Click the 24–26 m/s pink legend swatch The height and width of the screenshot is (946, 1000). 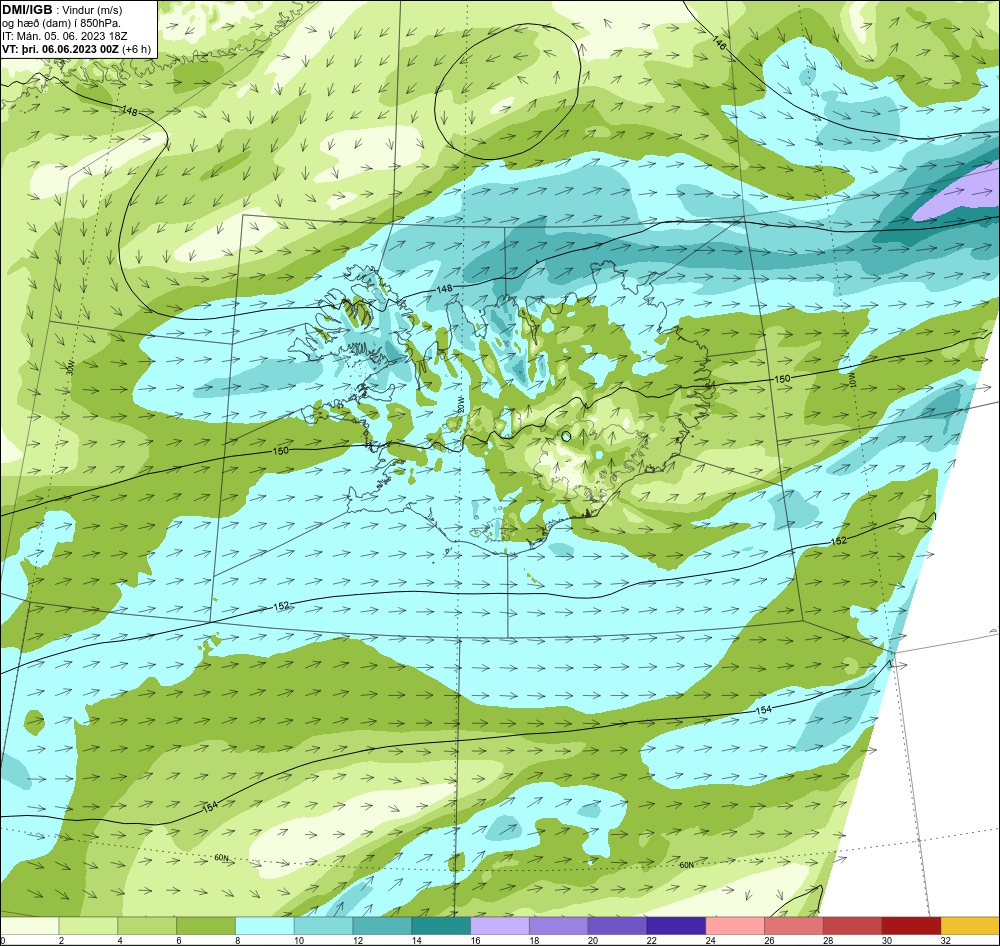(x=735, y=926)
